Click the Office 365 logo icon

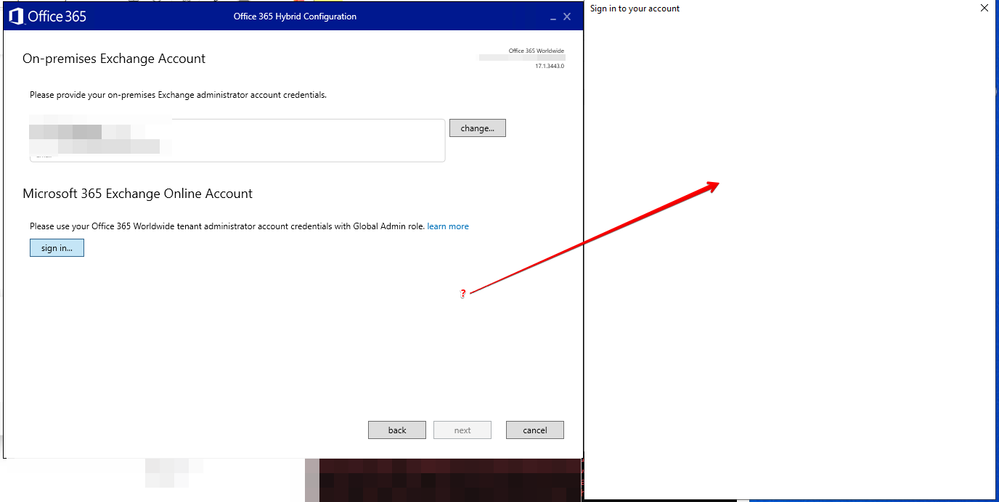tap(17, 17)
